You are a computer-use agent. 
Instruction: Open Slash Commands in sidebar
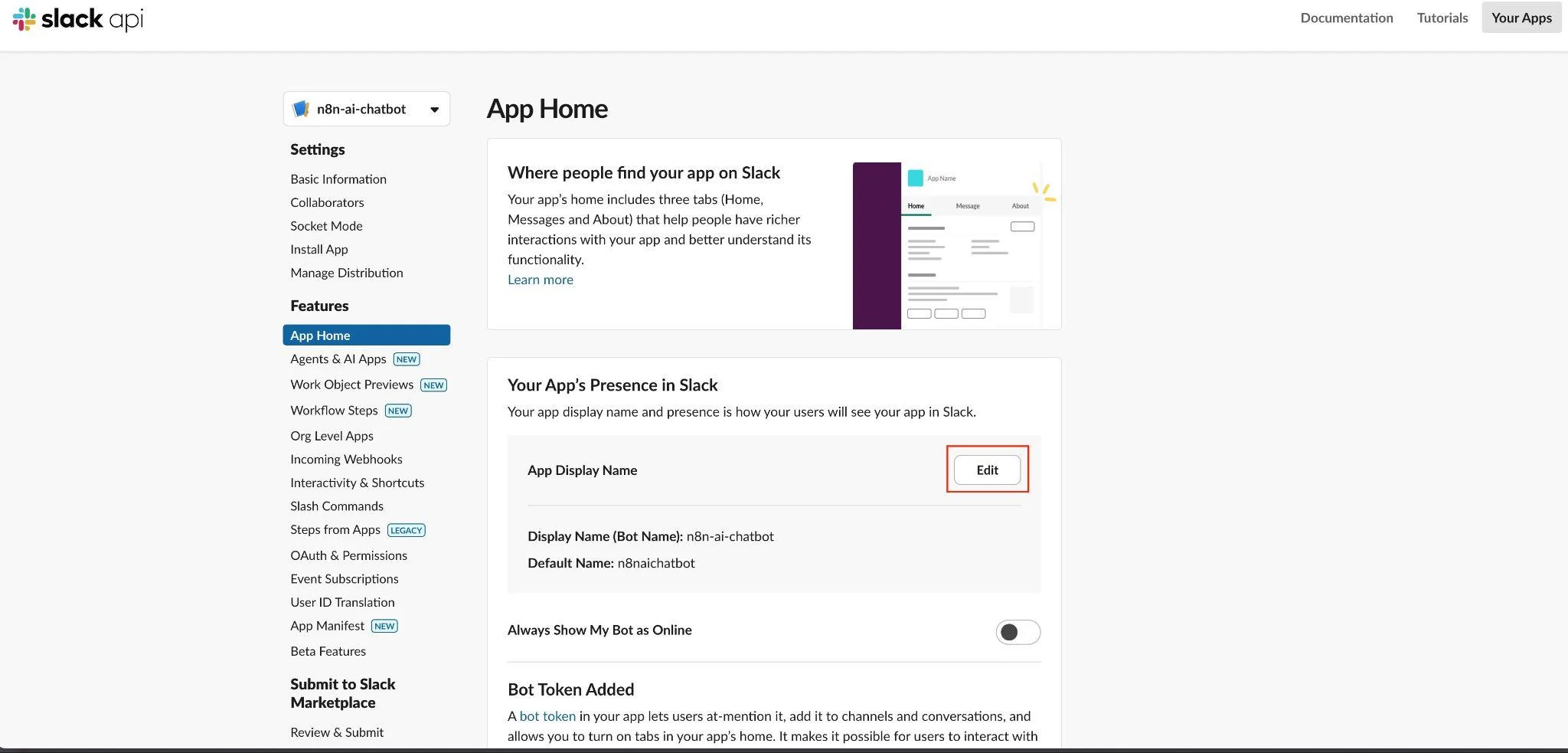(x=336, y=506)
